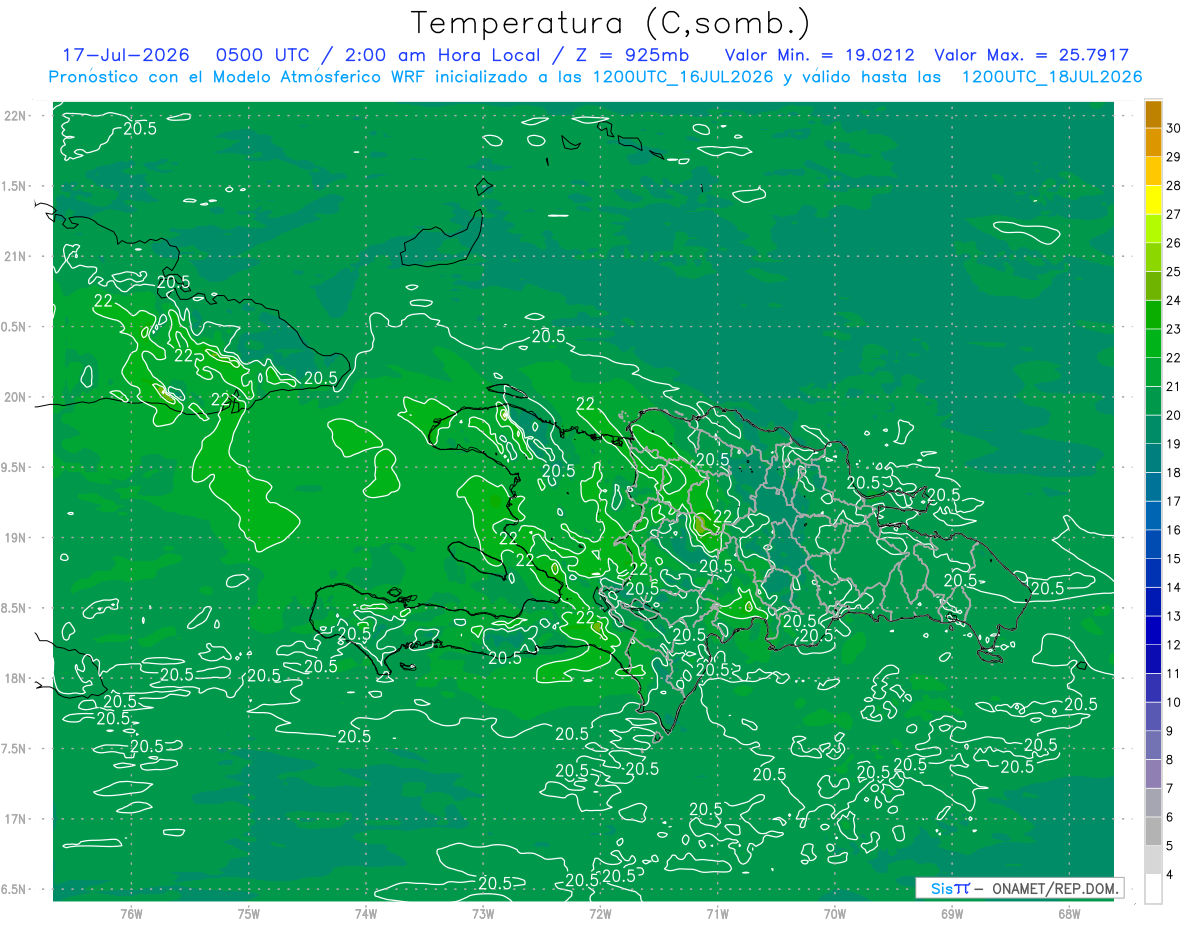
Task: Select the orange colorbar swatch between 29 and 30
Action: (1153, 143)
